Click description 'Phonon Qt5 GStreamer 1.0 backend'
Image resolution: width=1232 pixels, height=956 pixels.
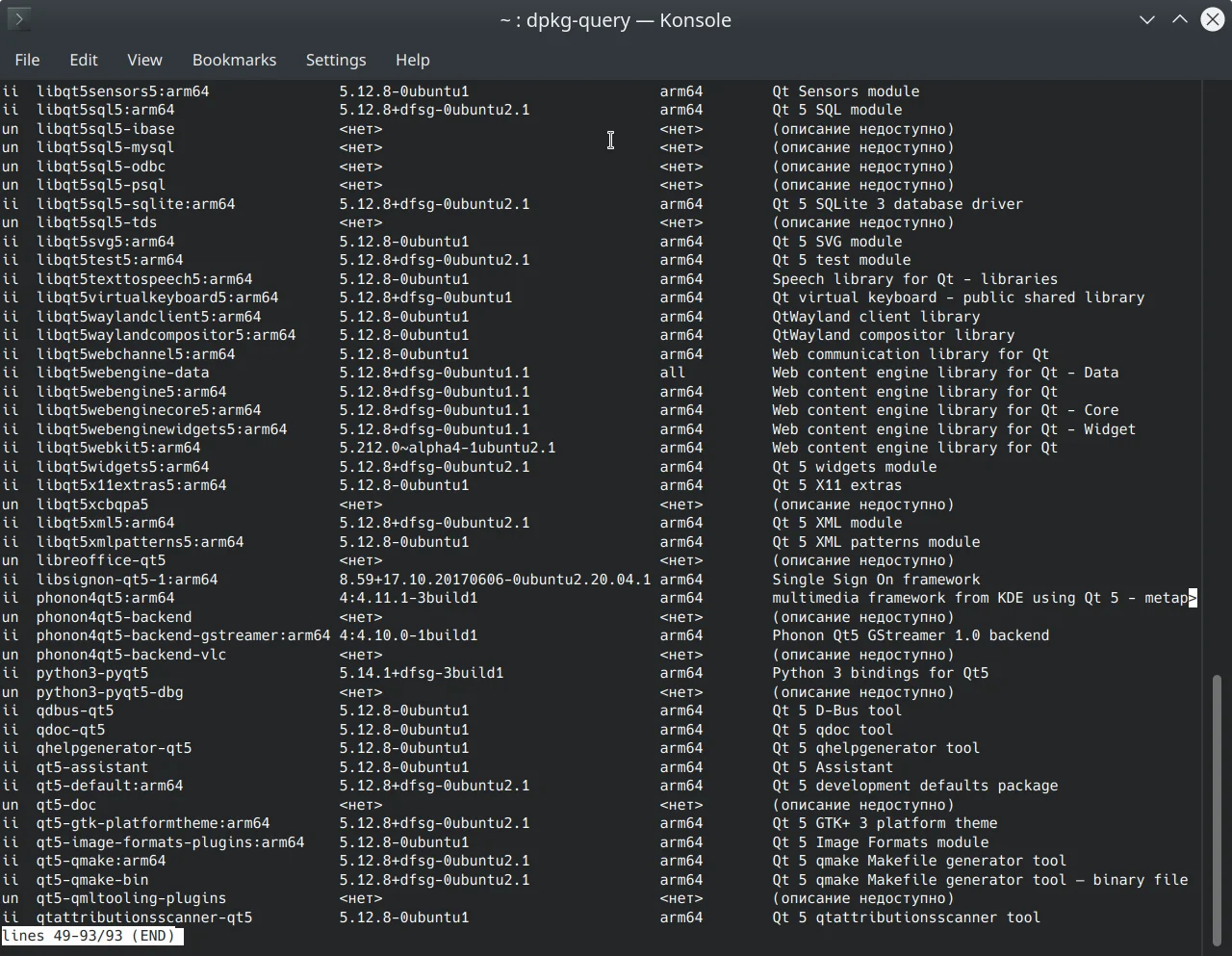tap(911, 635)
